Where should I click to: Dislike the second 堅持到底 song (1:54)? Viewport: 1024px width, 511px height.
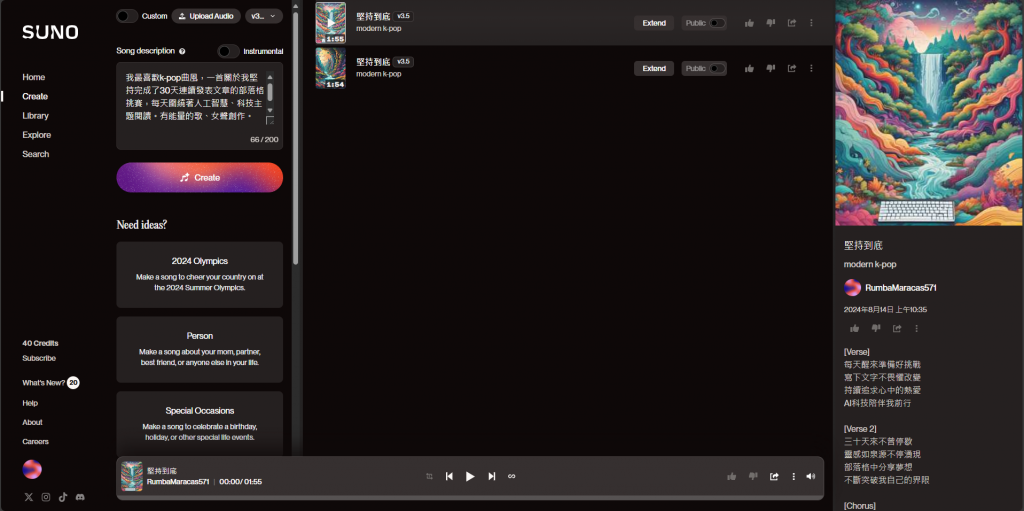[771, 68]
